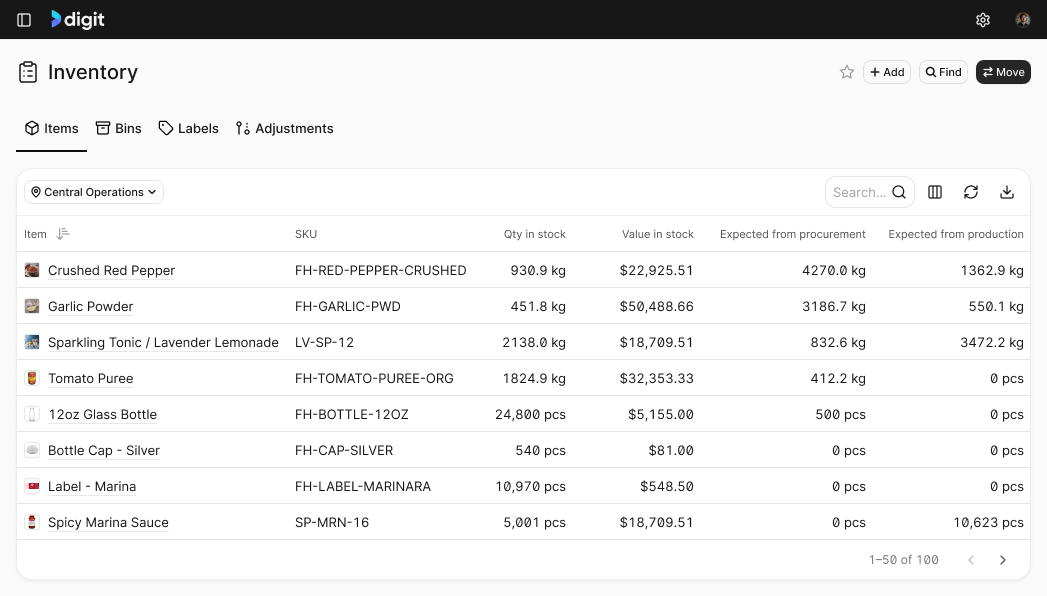Switch to the Bins tab
This screenshot has height=596, width=1047.
tap(118, 128)
